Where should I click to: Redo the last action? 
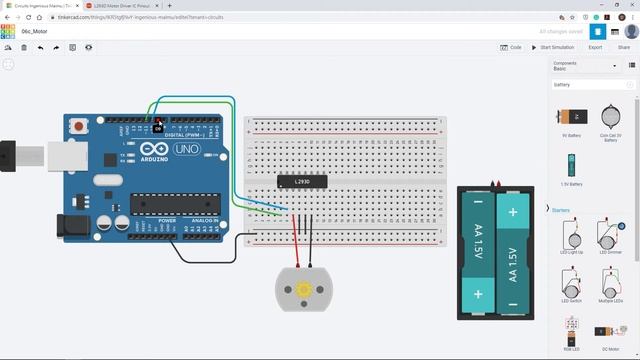tap(56, 48)
